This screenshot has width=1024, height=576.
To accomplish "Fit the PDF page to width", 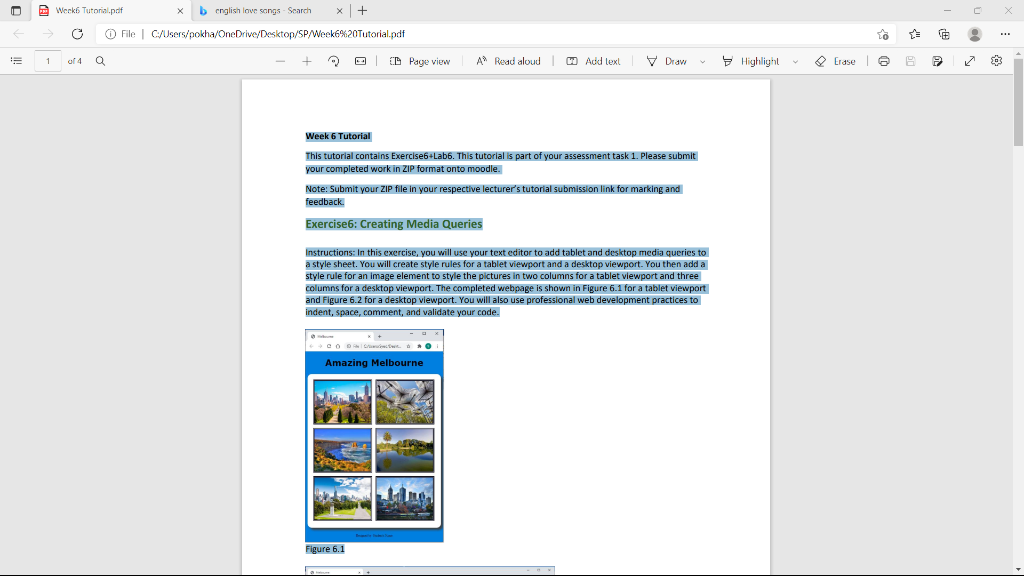I will pos(360,61).
